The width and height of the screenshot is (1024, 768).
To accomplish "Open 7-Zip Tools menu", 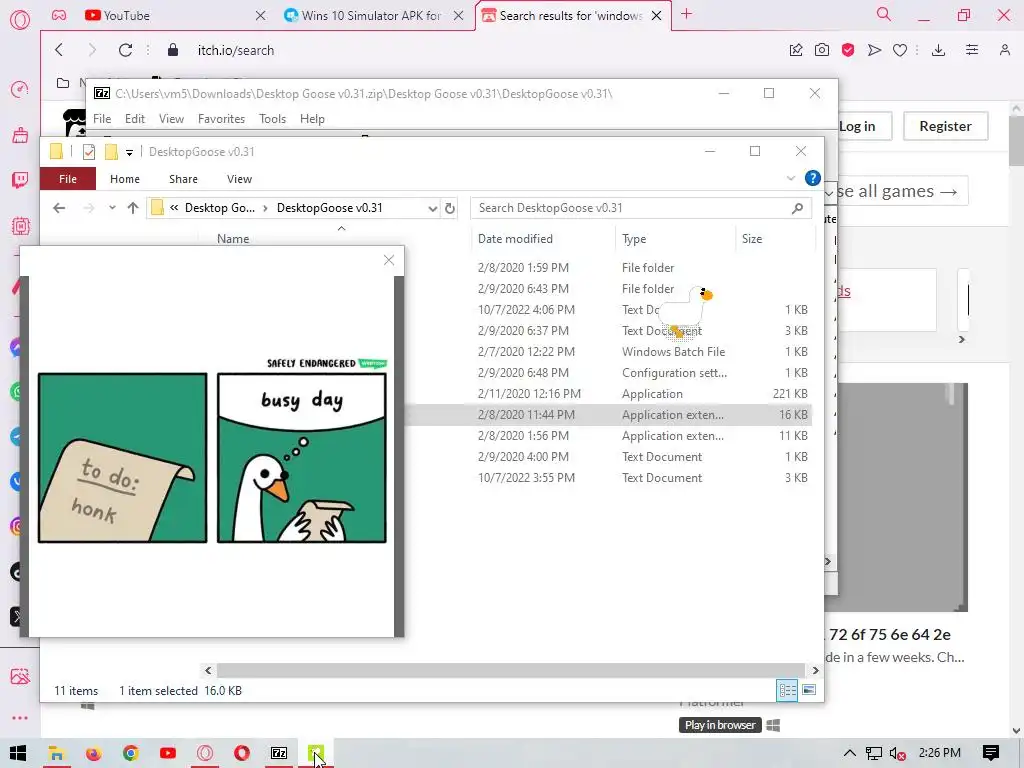I will (272, 119).
